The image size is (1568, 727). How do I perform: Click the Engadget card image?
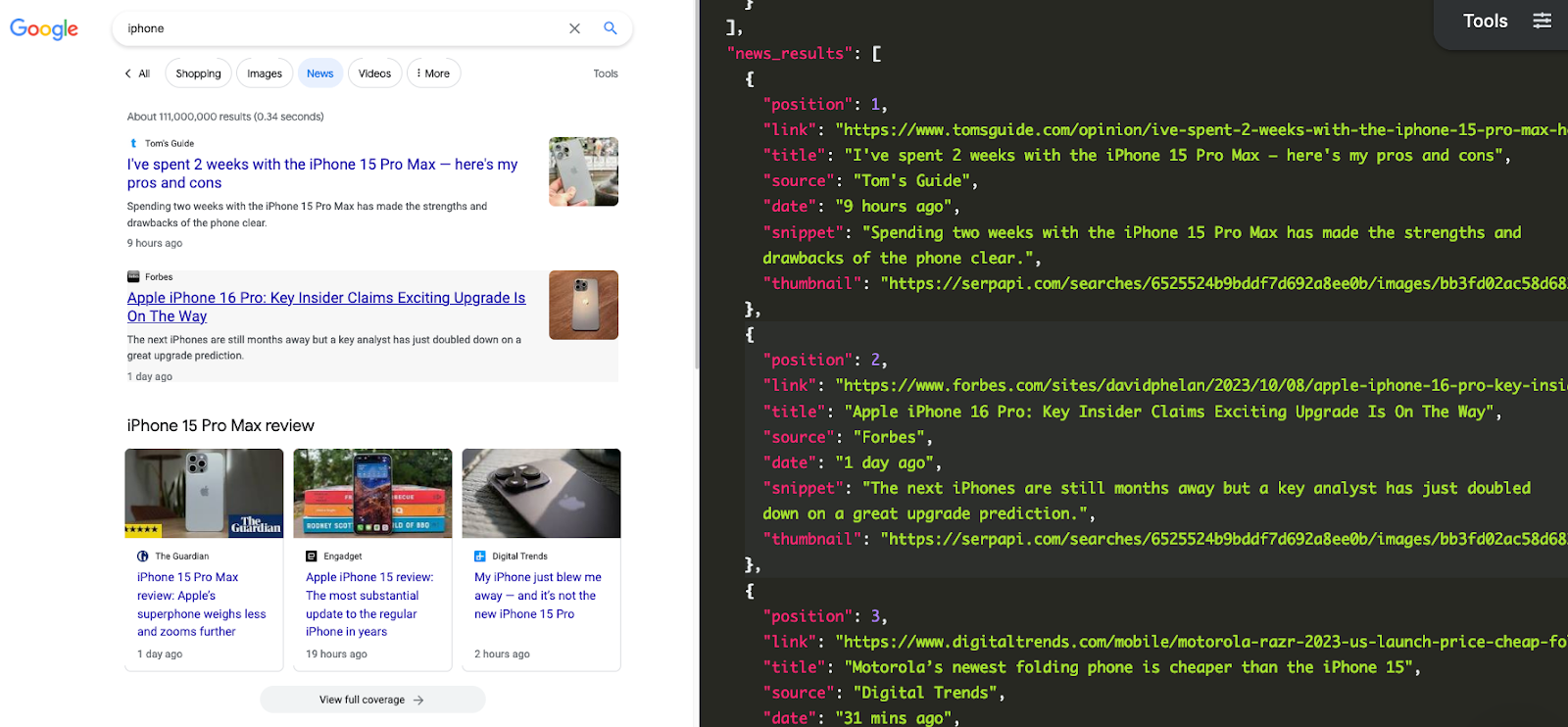point(372,493)
